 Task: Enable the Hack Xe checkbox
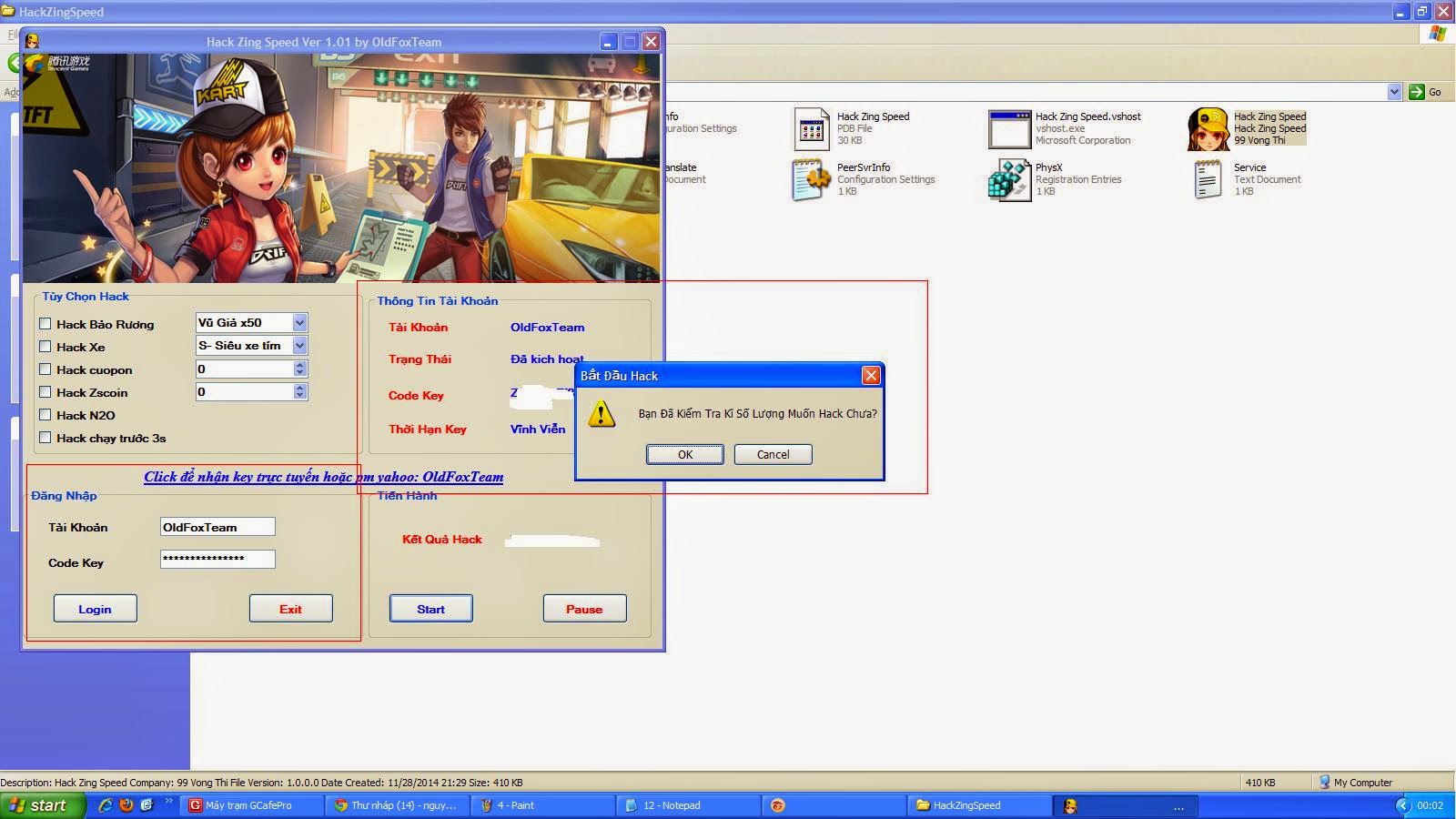45,347
